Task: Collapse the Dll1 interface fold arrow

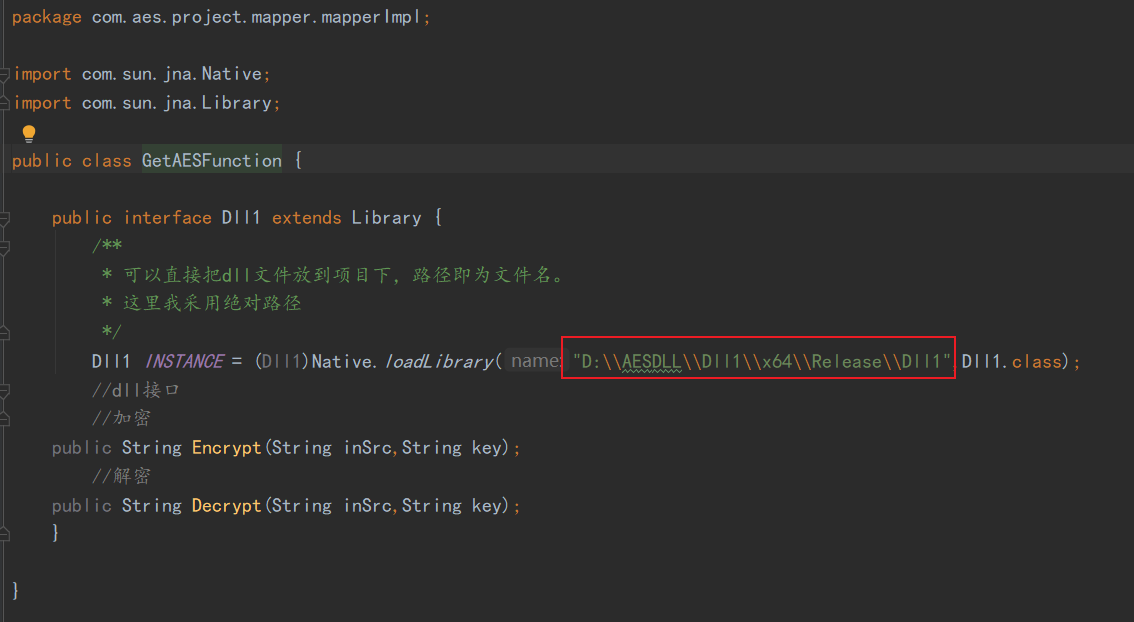Action: click(6, 217)
